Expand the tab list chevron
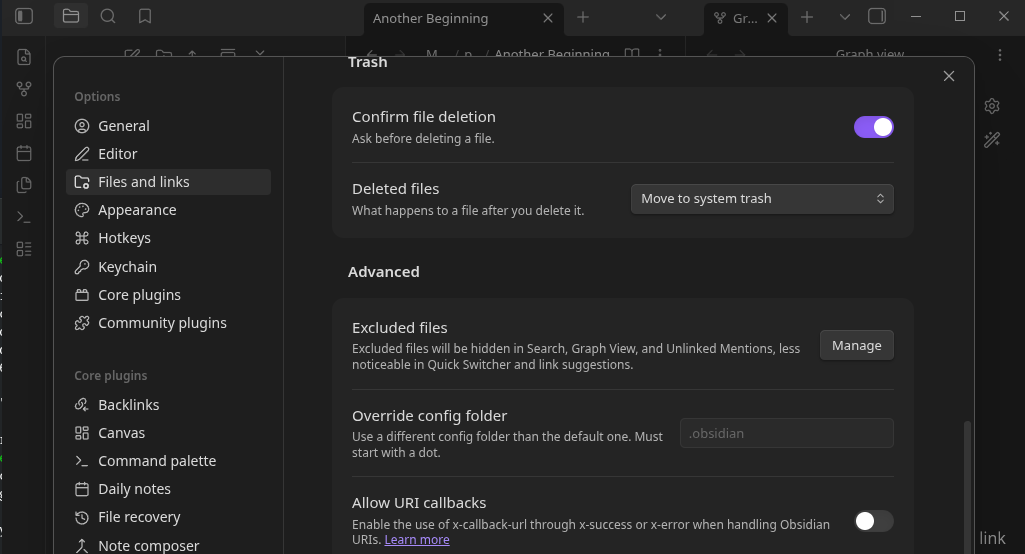 coord(661,17)
